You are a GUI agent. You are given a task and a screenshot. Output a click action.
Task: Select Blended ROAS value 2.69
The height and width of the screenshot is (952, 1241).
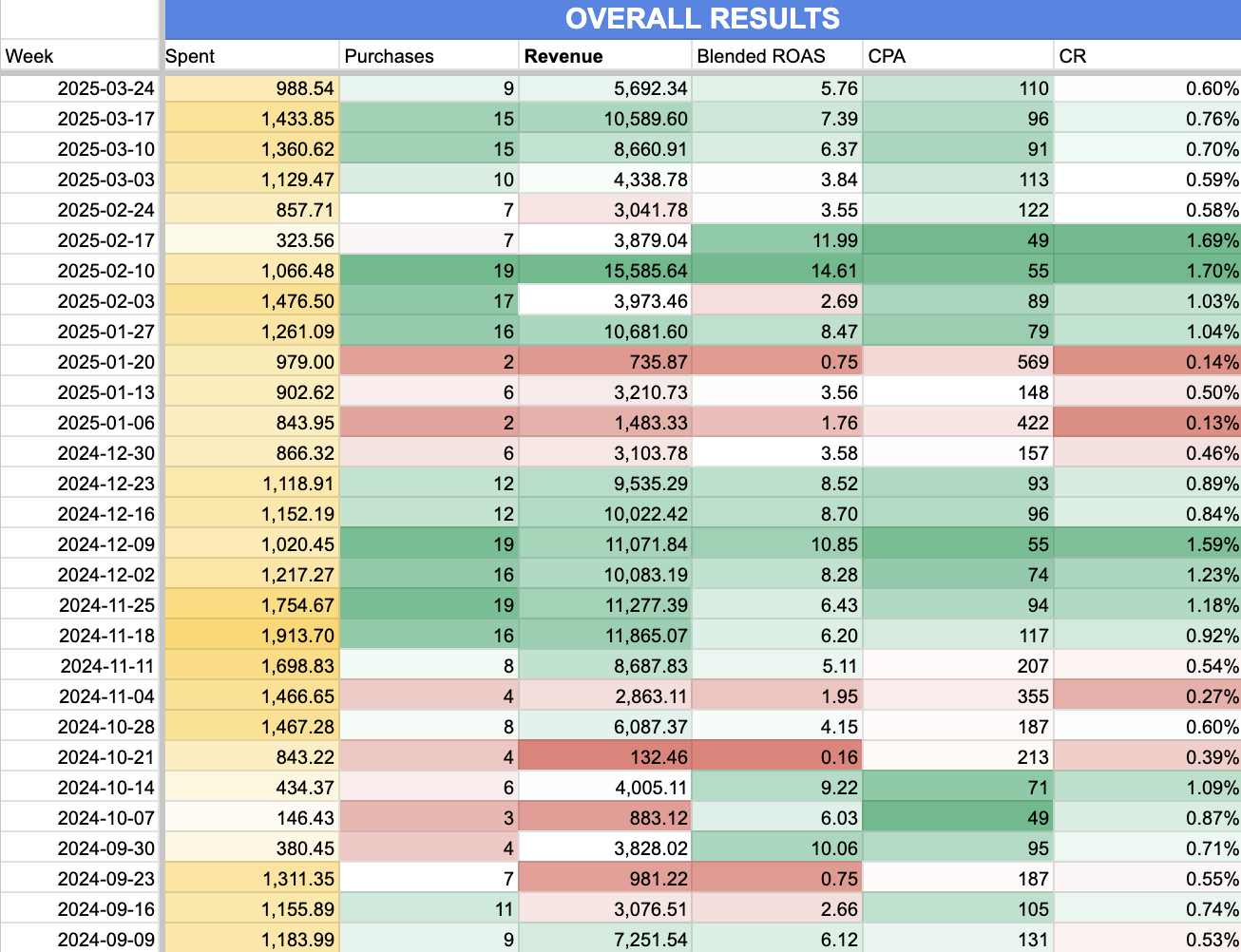tap(777, 301)
